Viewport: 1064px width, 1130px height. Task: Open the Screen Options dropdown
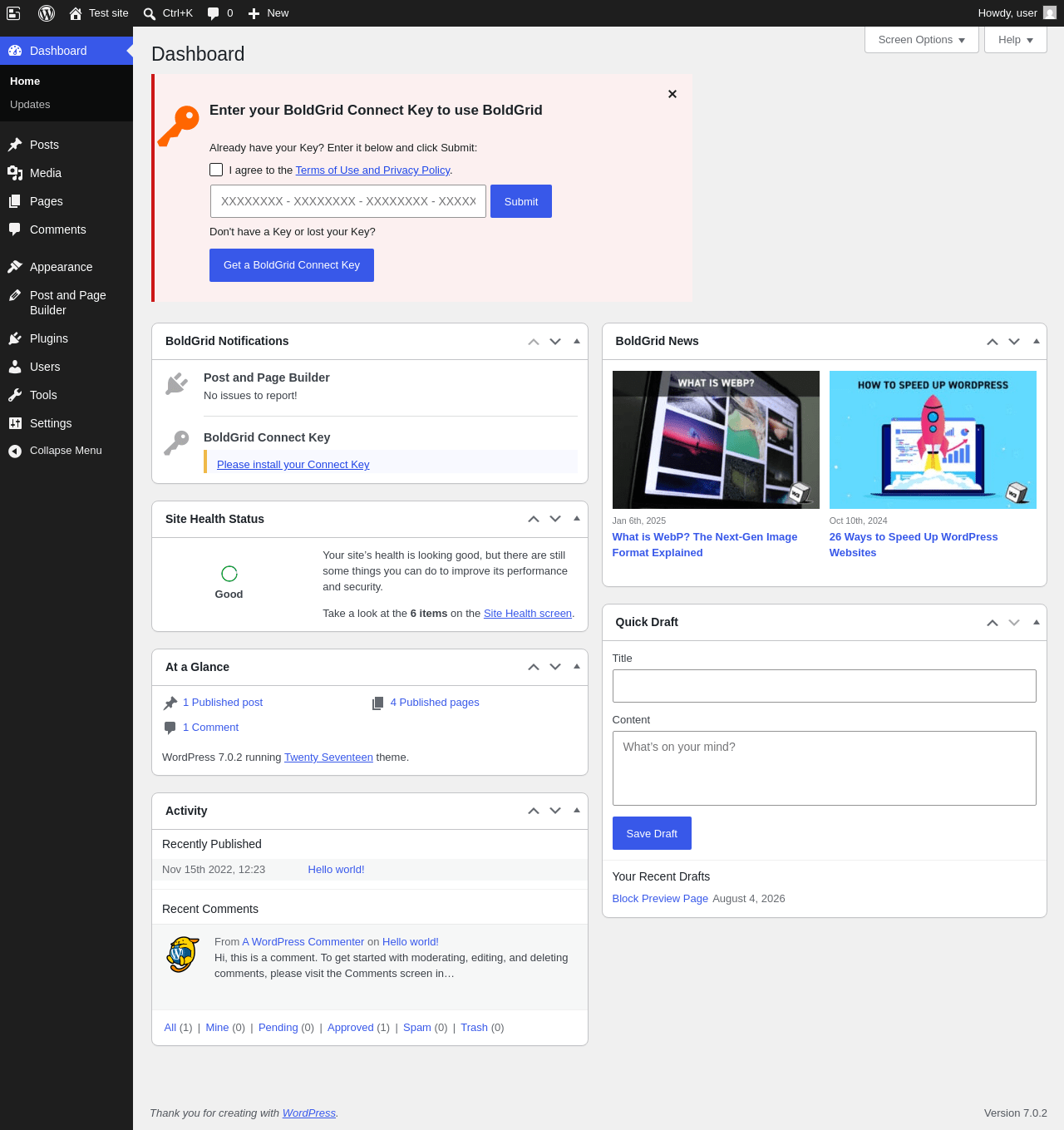922,40
